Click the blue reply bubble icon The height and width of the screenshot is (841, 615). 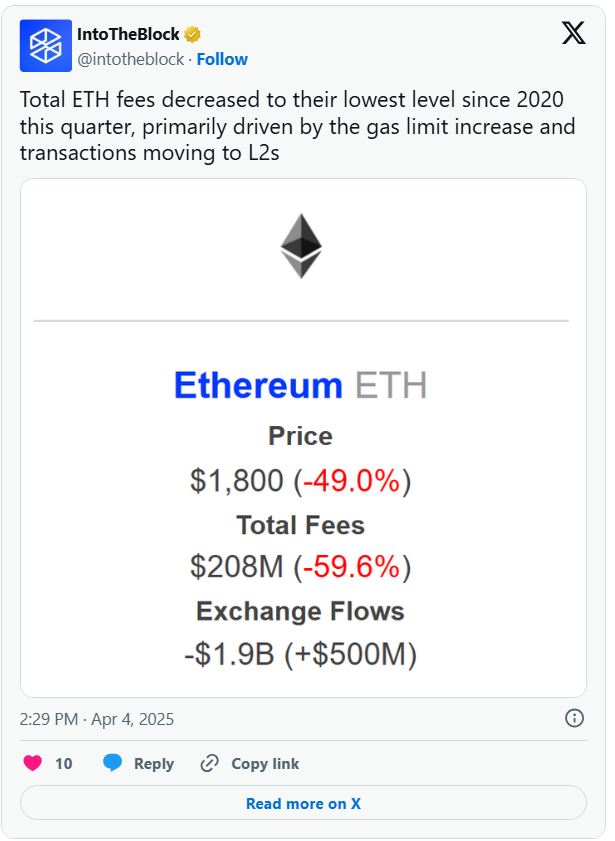pyautogui.click(x=113, y=763)
